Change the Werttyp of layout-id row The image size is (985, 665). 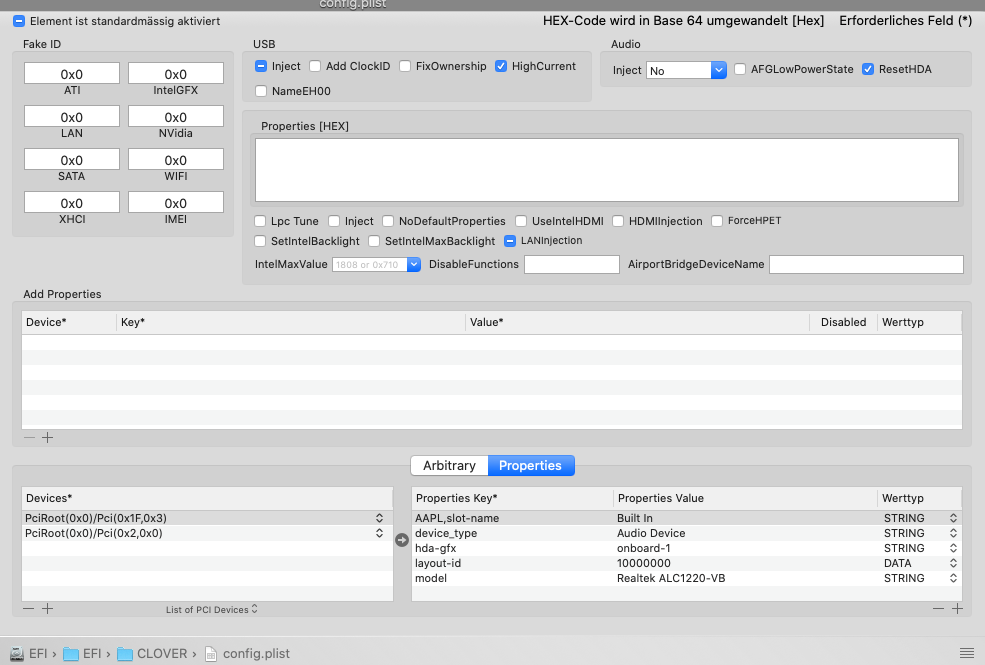click(954, 563)
